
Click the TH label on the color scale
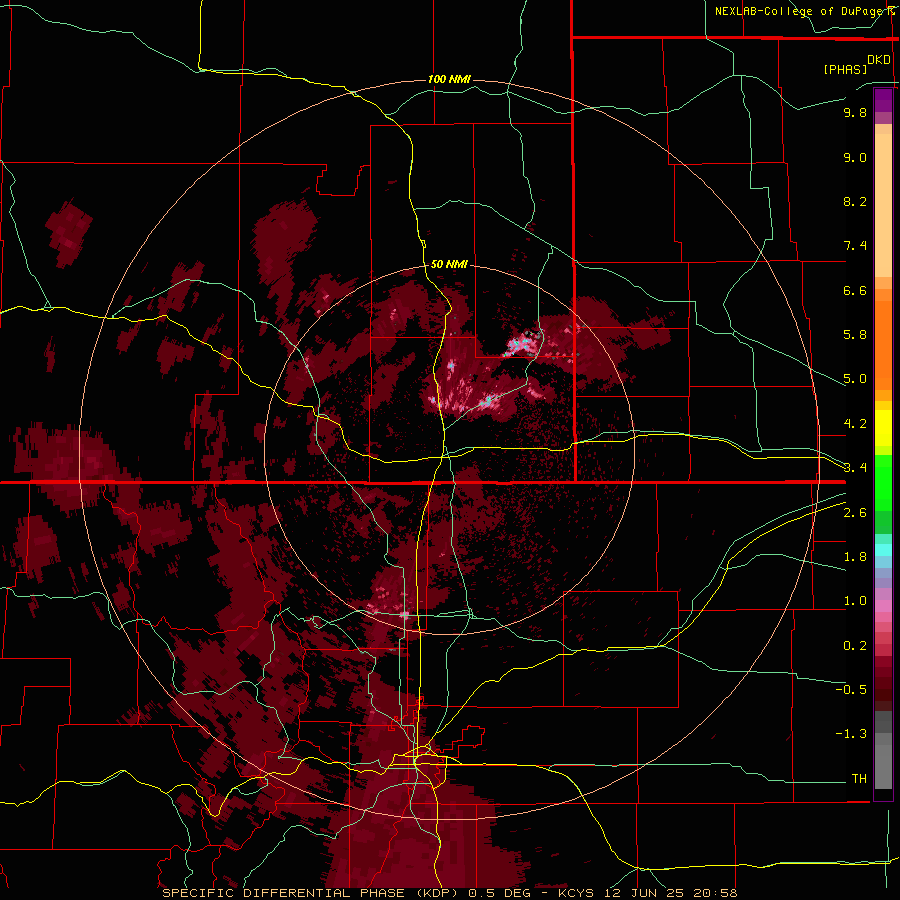859,778
